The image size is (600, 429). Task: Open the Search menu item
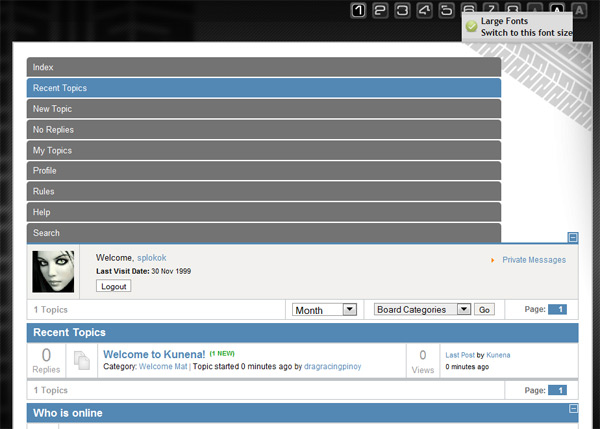point(263,233)
